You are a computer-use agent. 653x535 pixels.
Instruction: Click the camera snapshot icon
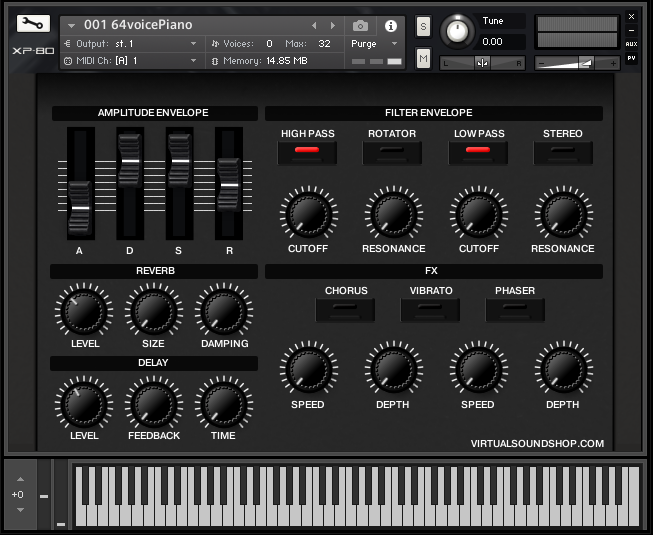[x=360, y=25]
